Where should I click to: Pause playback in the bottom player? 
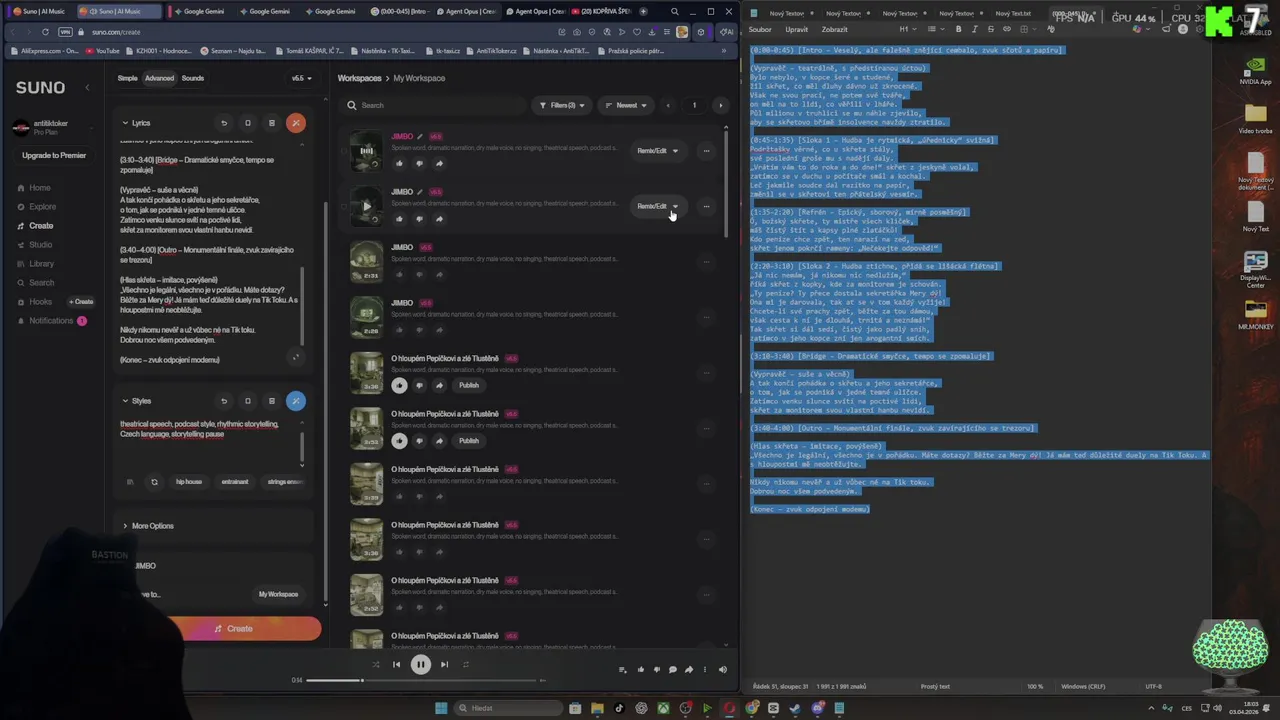pyautogui.click(x=420, y=664)
